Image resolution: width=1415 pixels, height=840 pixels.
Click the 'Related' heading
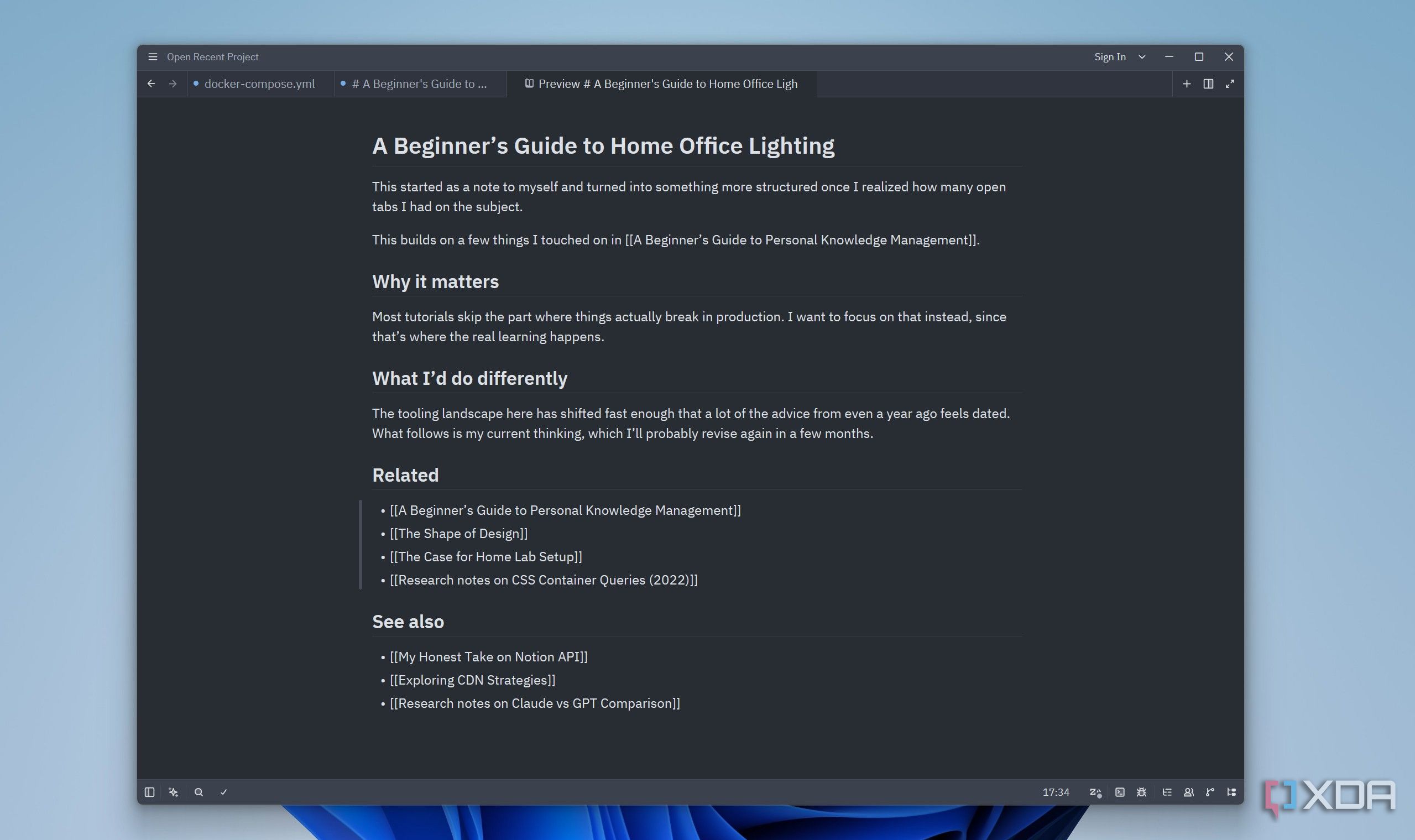point(405,476)
